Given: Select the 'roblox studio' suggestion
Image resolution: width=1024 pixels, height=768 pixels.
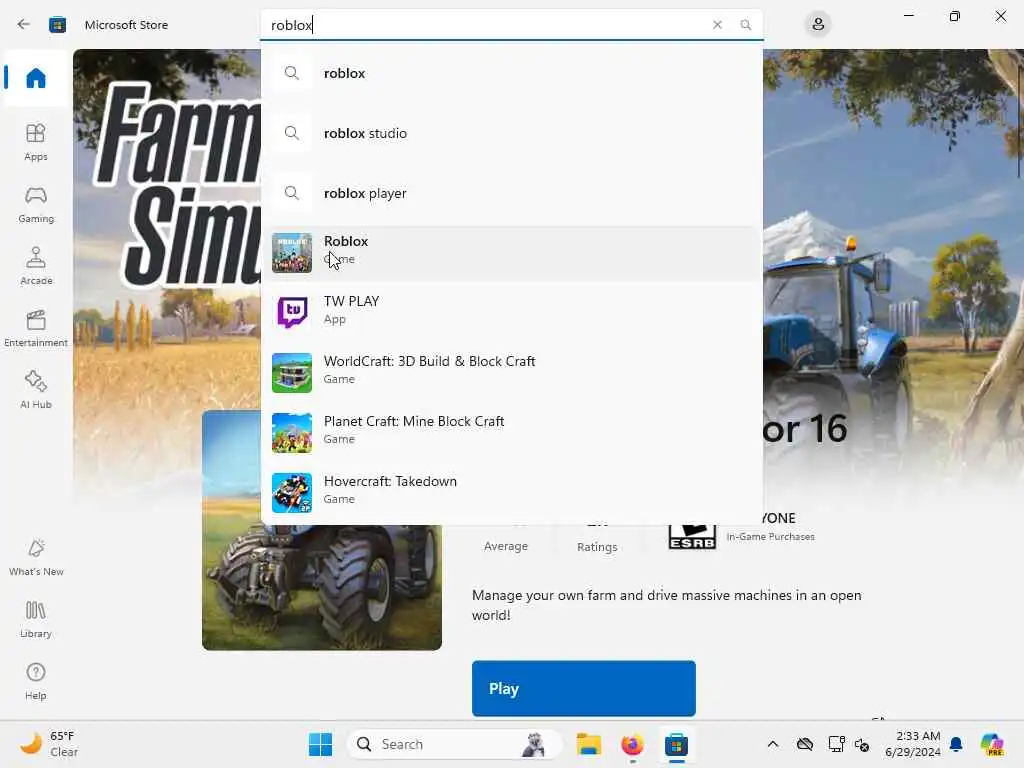Looking at the screenshot, I should (x=511, y=133).
